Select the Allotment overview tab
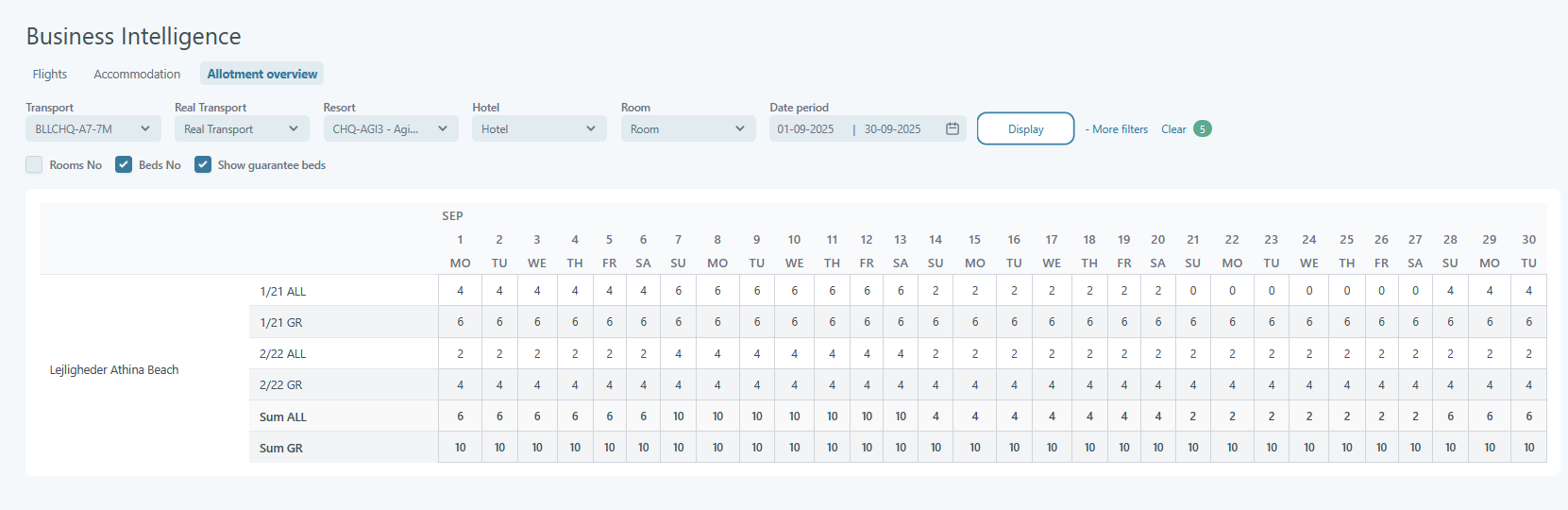1568x510 pixels. [261, 74]
